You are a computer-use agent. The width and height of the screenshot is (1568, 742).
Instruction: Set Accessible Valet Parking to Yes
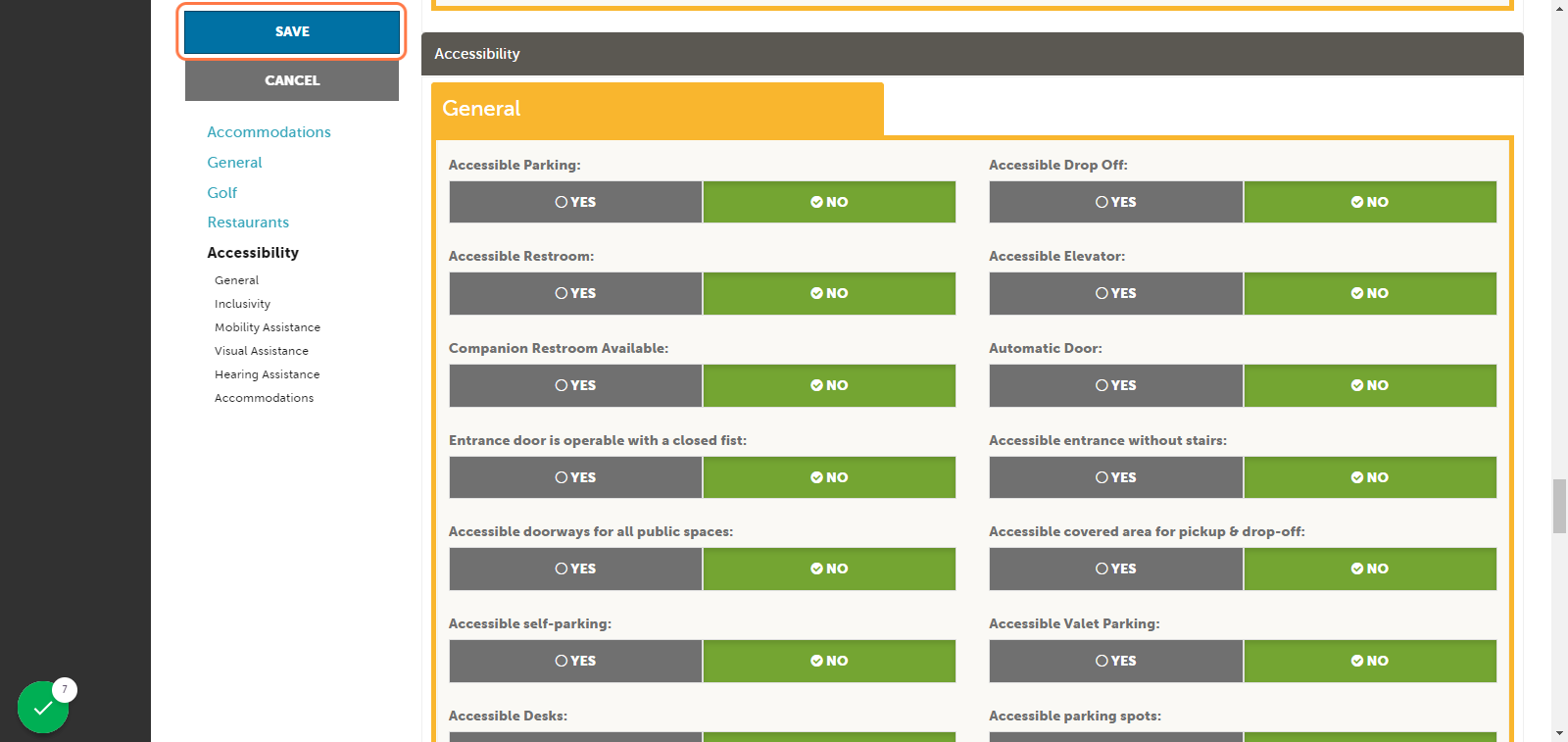pyautogui.click(x=1116, y=661)
